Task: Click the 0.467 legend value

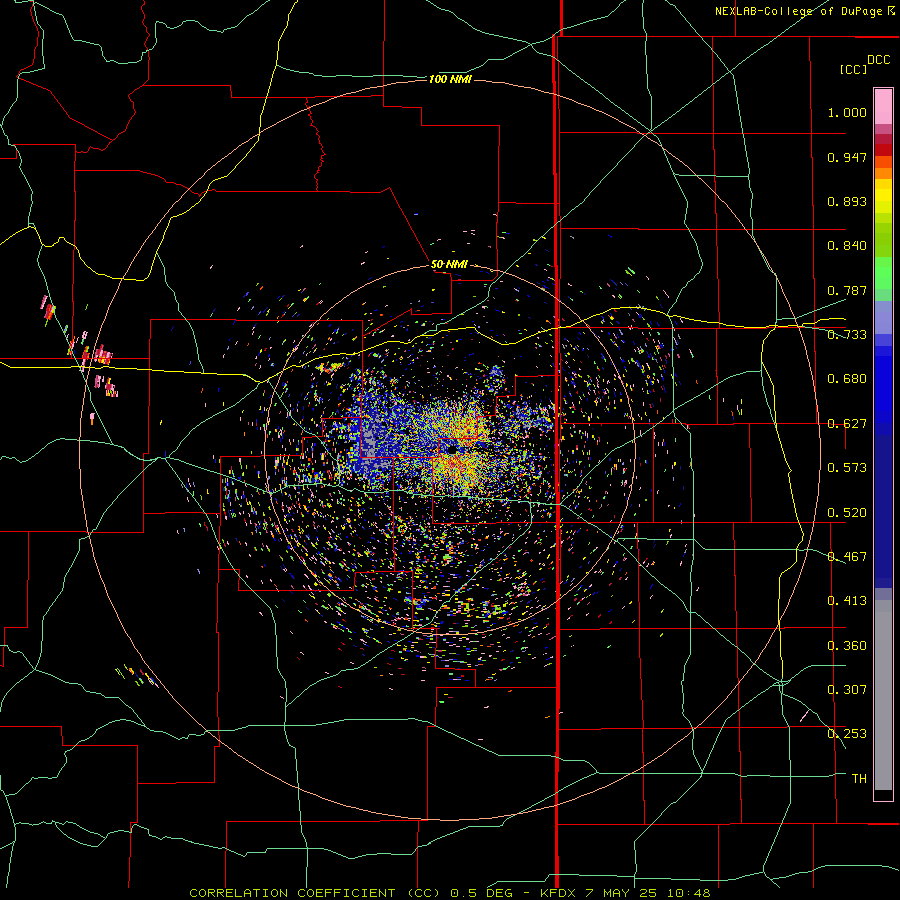Action: click(x=847, y=557)
